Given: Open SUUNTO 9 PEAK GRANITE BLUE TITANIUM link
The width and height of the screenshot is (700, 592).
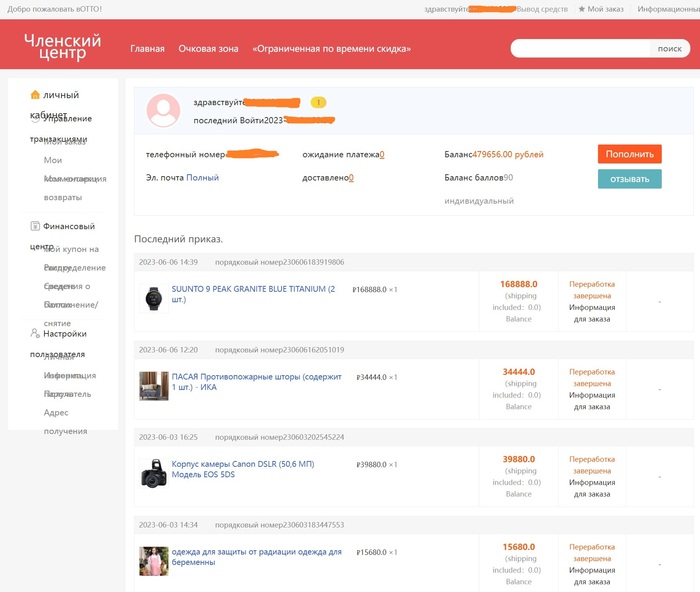Looking at the screenshot, I should [253, 294].
